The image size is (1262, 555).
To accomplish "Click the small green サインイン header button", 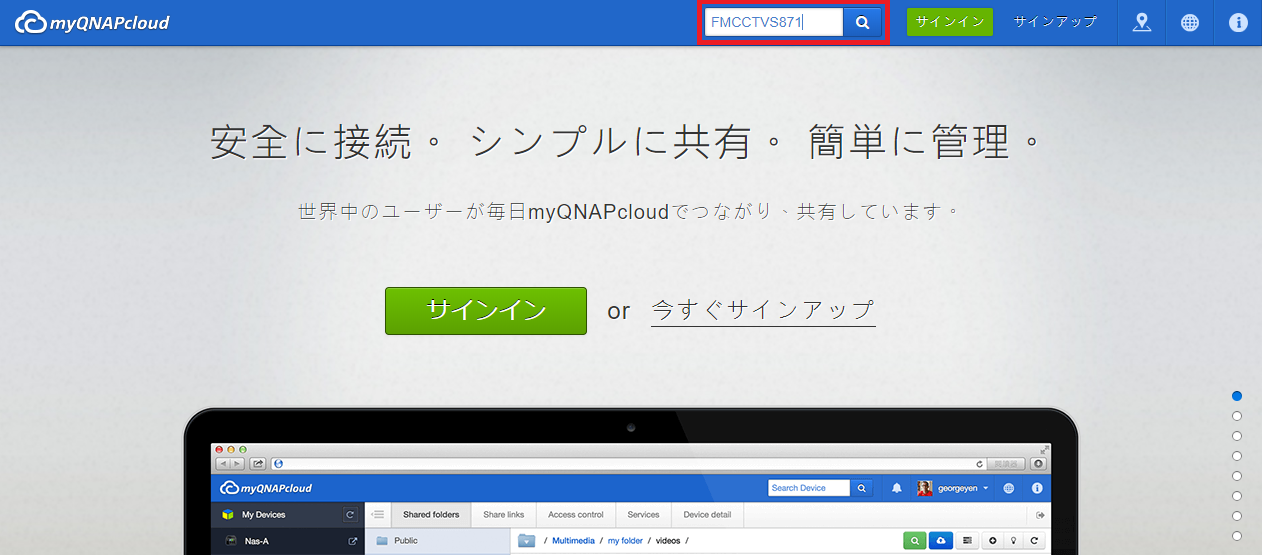I will pos(950,22).
